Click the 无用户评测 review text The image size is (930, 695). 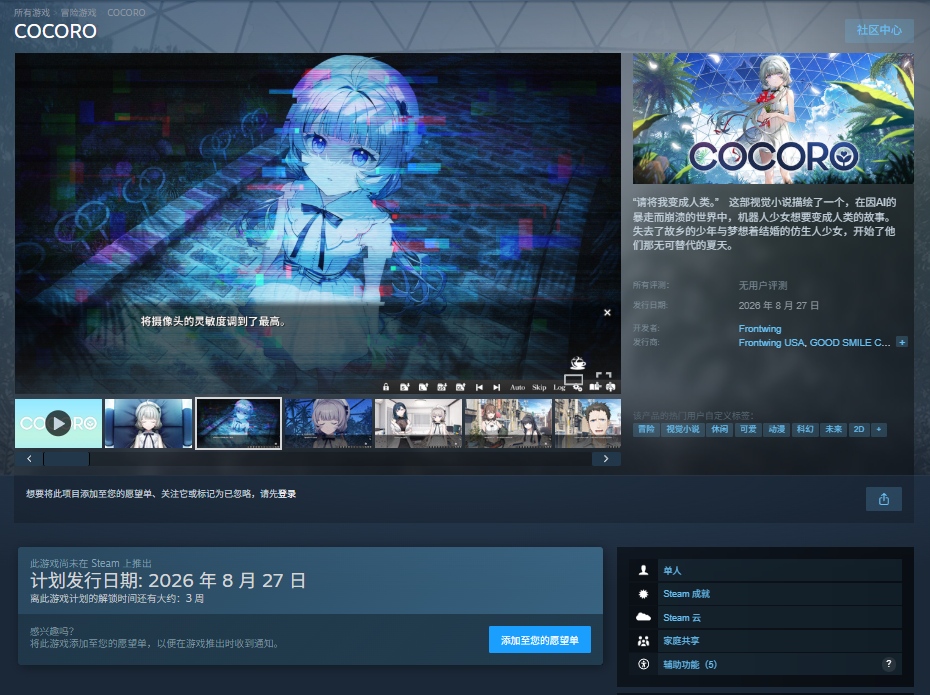point(763,285)
